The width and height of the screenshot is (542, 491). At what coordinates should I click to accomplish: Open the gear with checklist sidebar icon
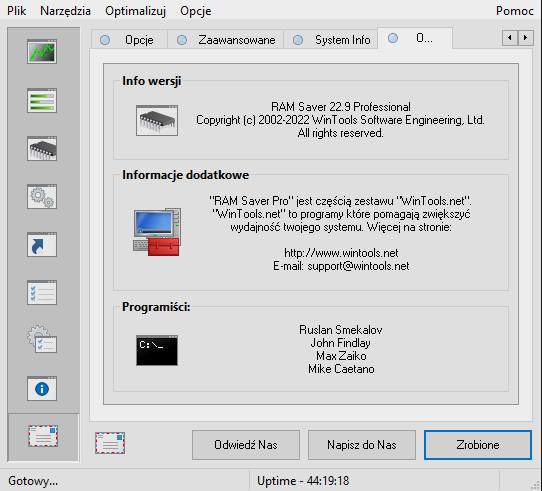(x=42, y=339)
